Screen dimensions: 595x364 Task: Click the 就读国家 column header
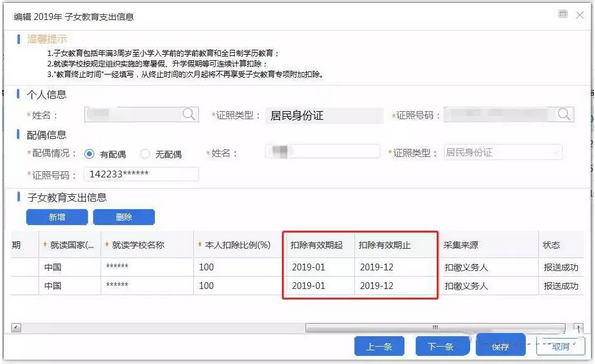pos(70,245)
